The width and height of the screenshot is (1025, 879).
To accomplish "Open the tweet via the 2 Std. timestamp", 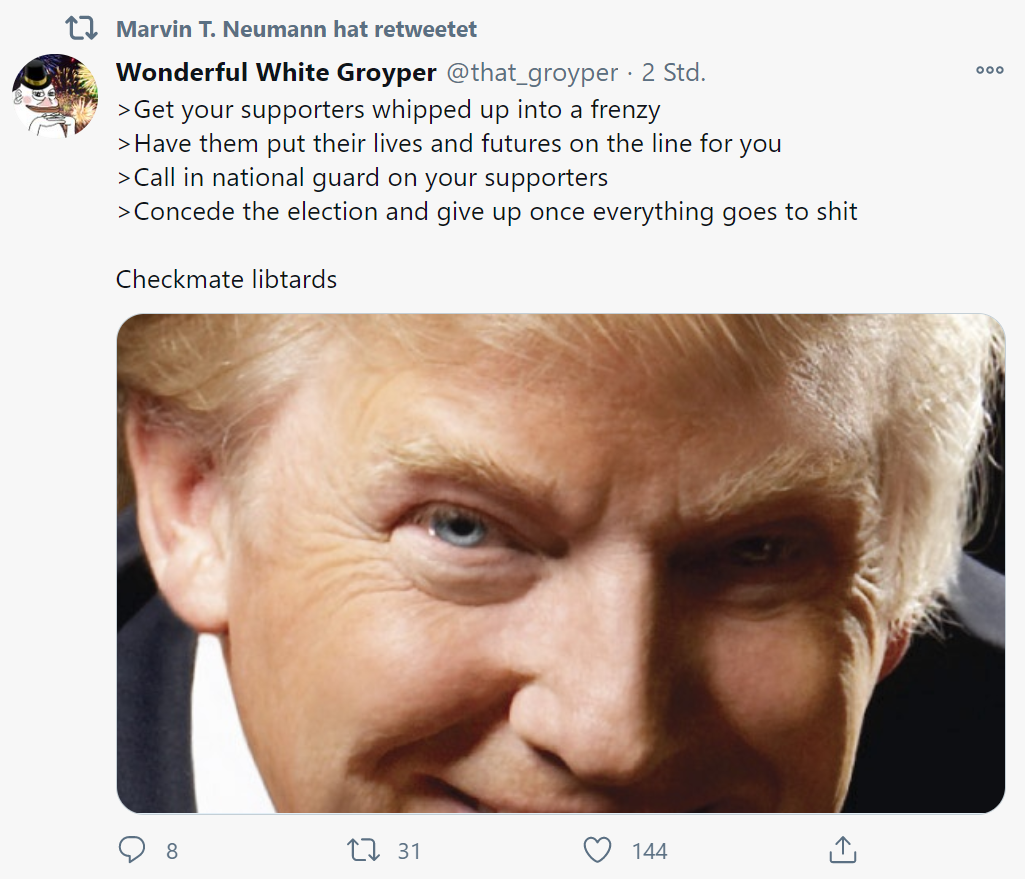I will tap(673, 73).
